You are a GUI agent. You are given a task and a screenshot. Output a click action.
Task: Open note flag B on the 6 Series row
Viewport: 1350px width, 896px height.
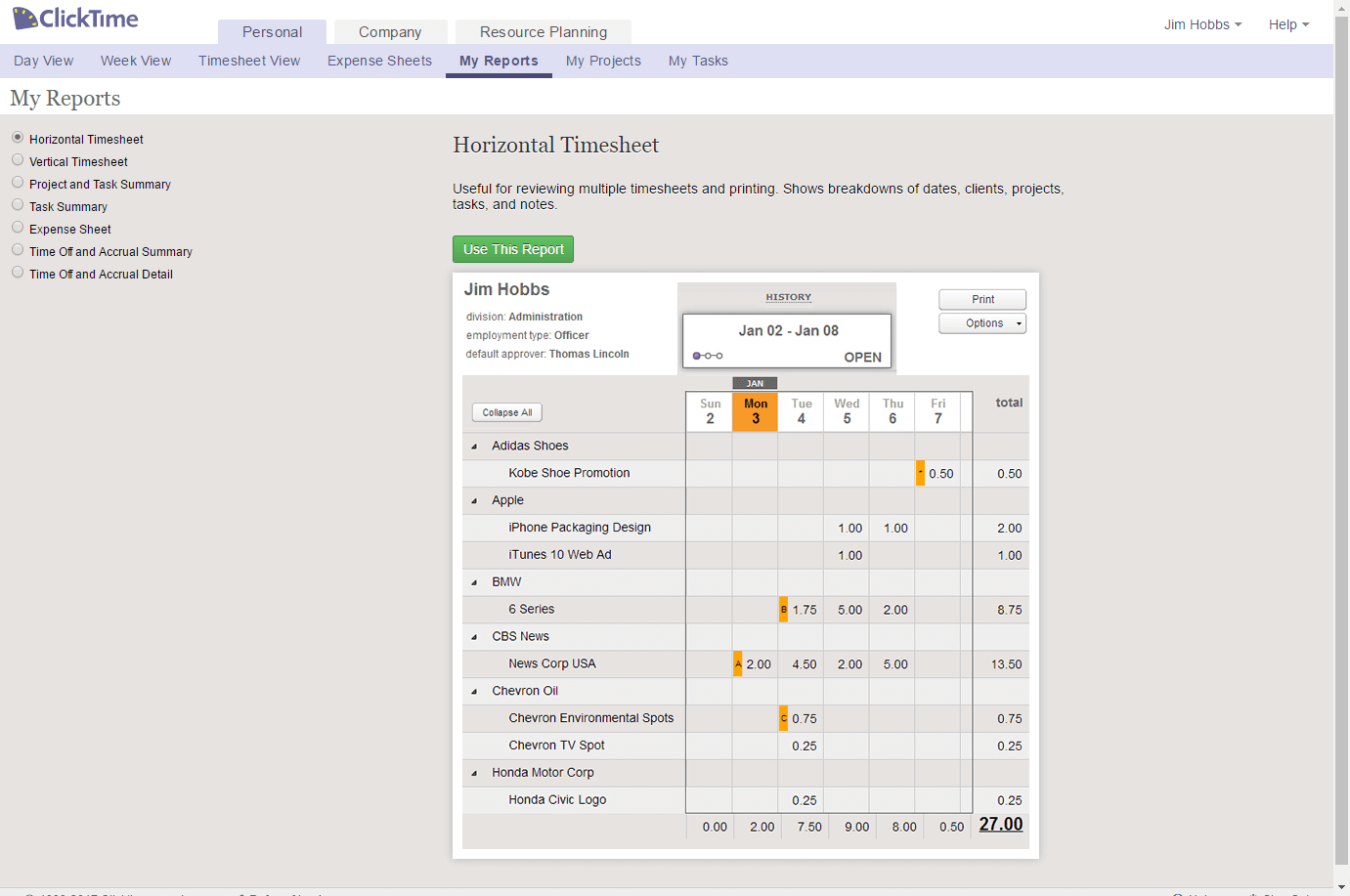pyautogui.click(x=784, y=609)
